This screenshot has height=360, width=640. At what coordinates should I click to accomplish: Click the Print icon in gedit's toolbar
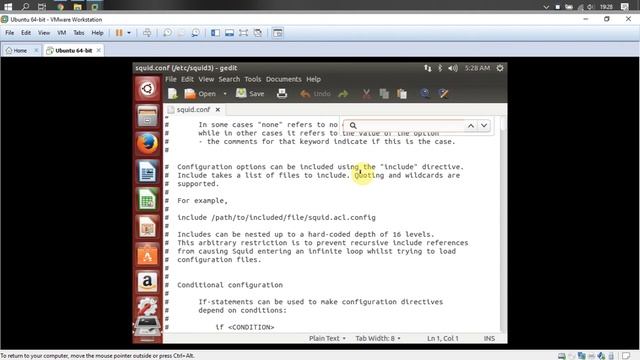coord(282,94)
